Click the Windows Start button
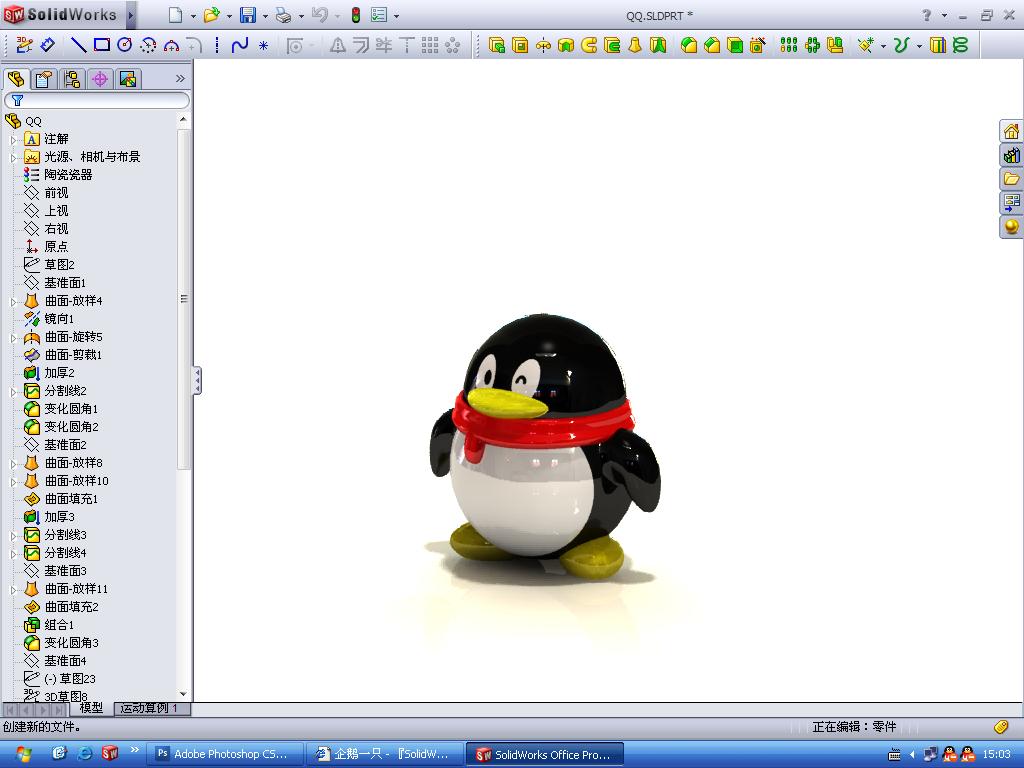This screenshot has width=1024, height=768. coord(23,754)
